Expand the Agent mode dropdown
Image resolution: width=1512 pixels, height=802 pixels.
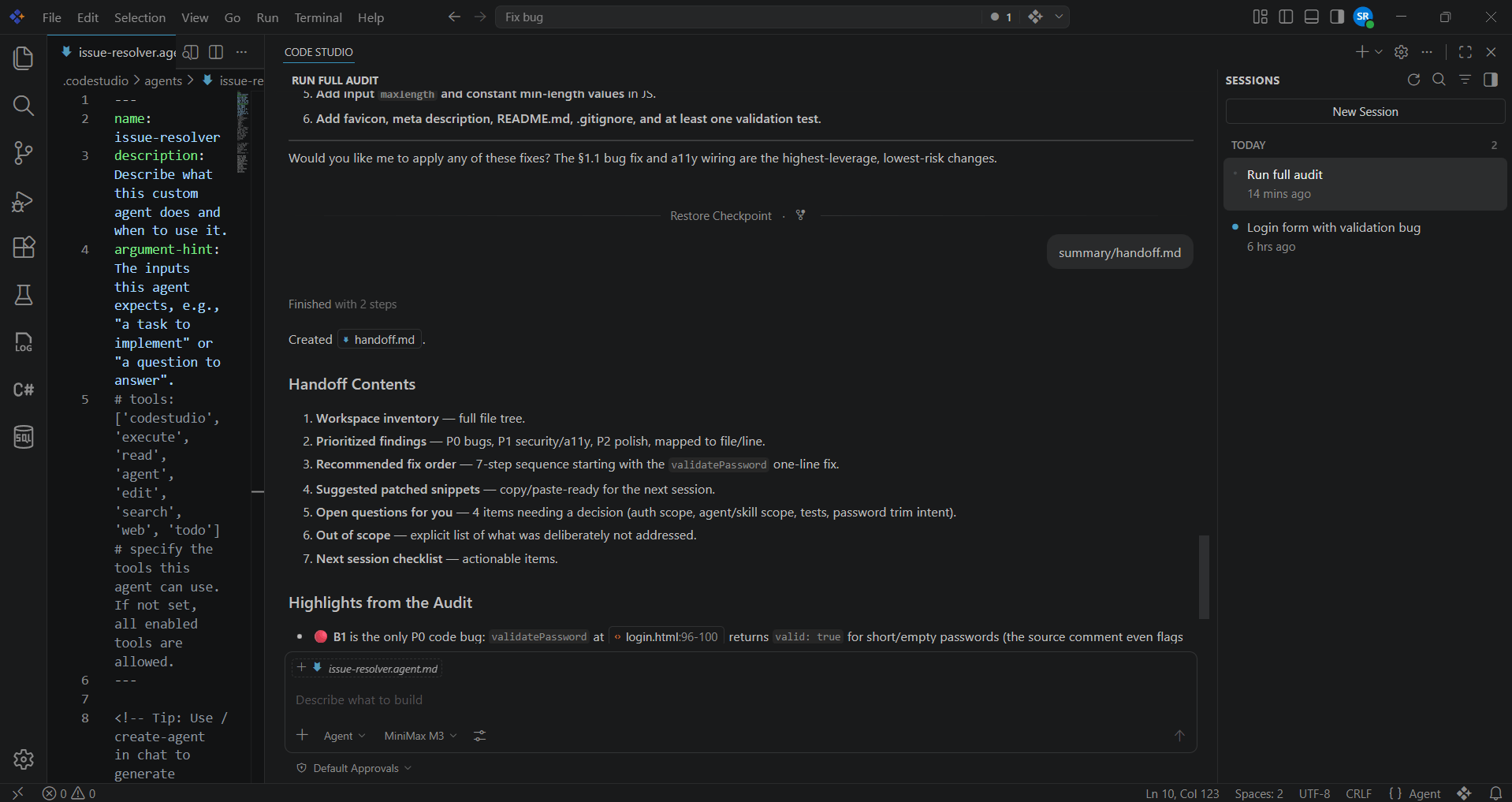(344, 736)
